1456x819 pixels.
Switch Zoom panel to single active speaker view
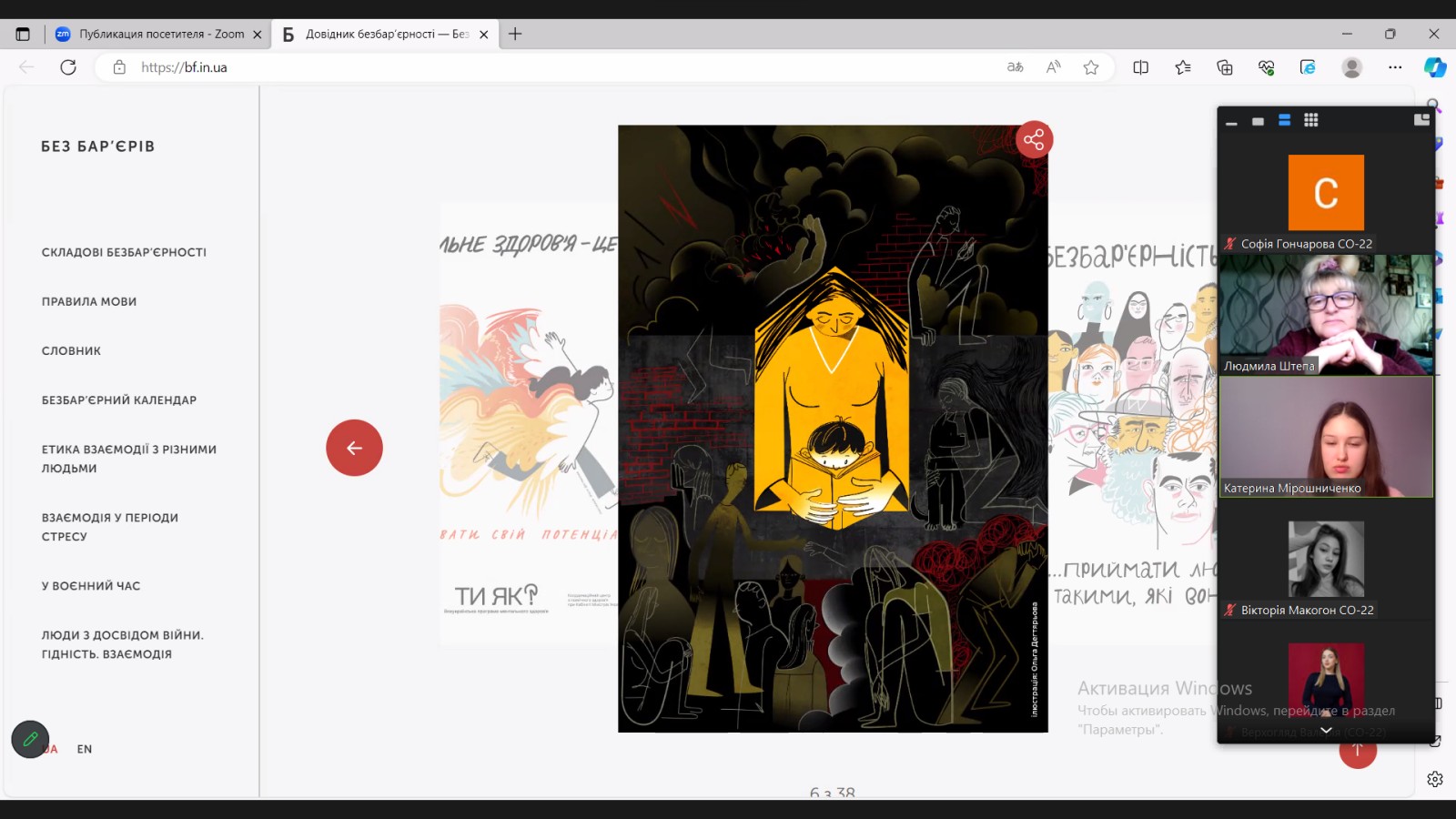(1258, 121)
